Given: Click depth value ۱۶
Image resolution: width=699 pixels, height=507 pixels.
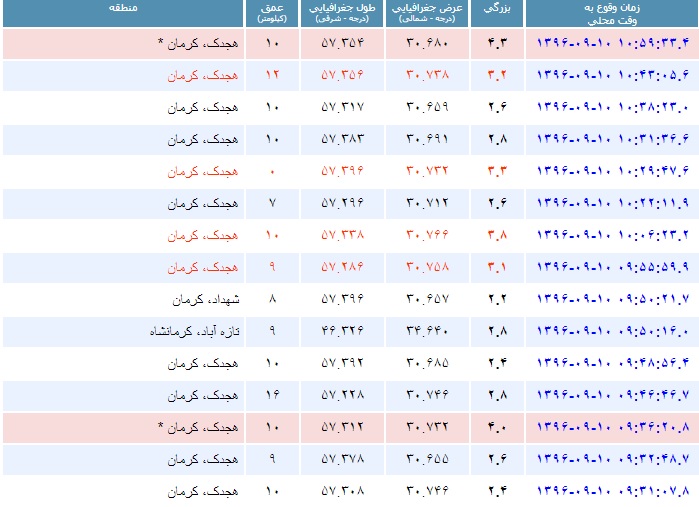Looking at the screenshot, I should pos(272,395).
